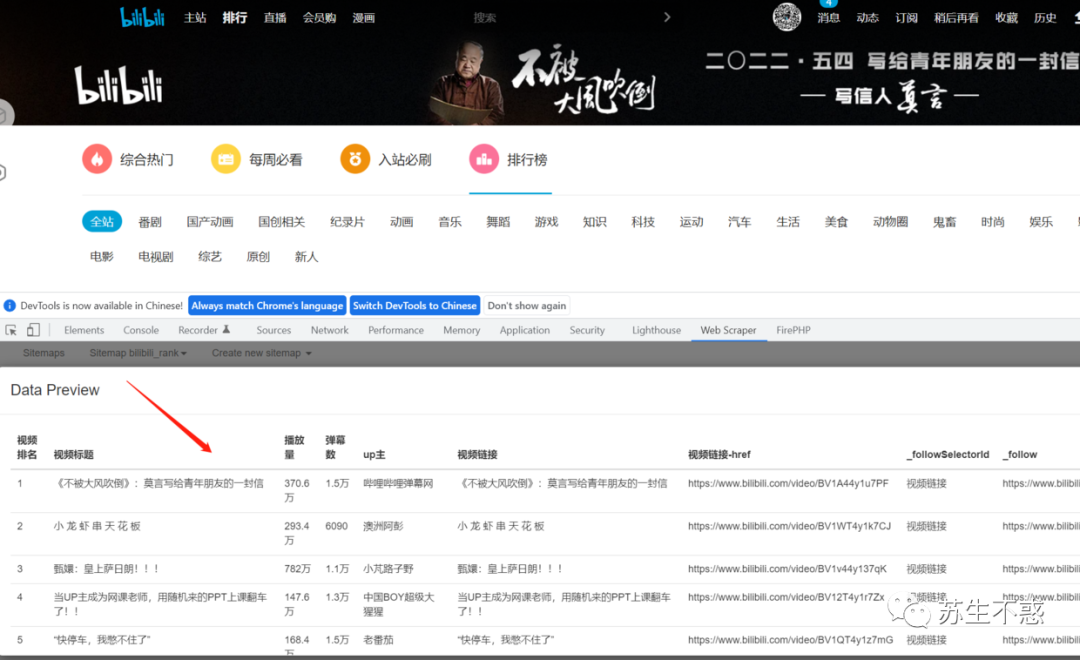The height and width of the screenshot is (660, 1080).
Task: Open 直播 in top navigation
Action: click(275, 17)
